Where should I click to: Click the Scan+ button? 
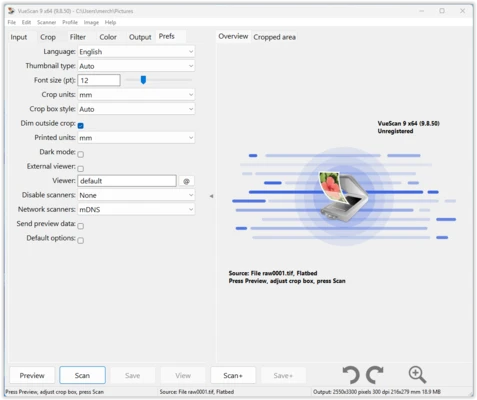pyautogui.click(x=233, y=375)
